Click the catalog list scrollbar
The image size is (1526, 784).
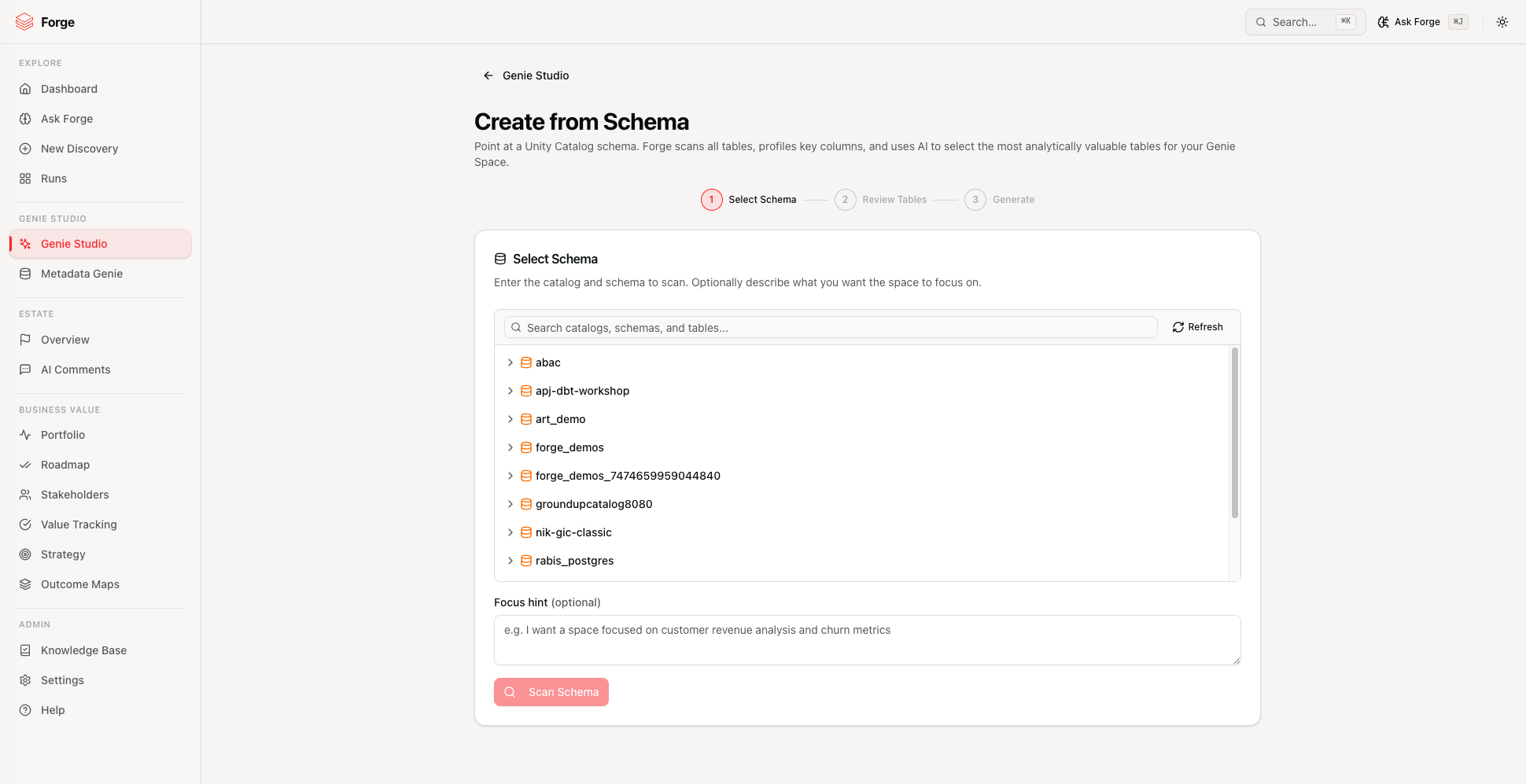[x=1234, y=432]
